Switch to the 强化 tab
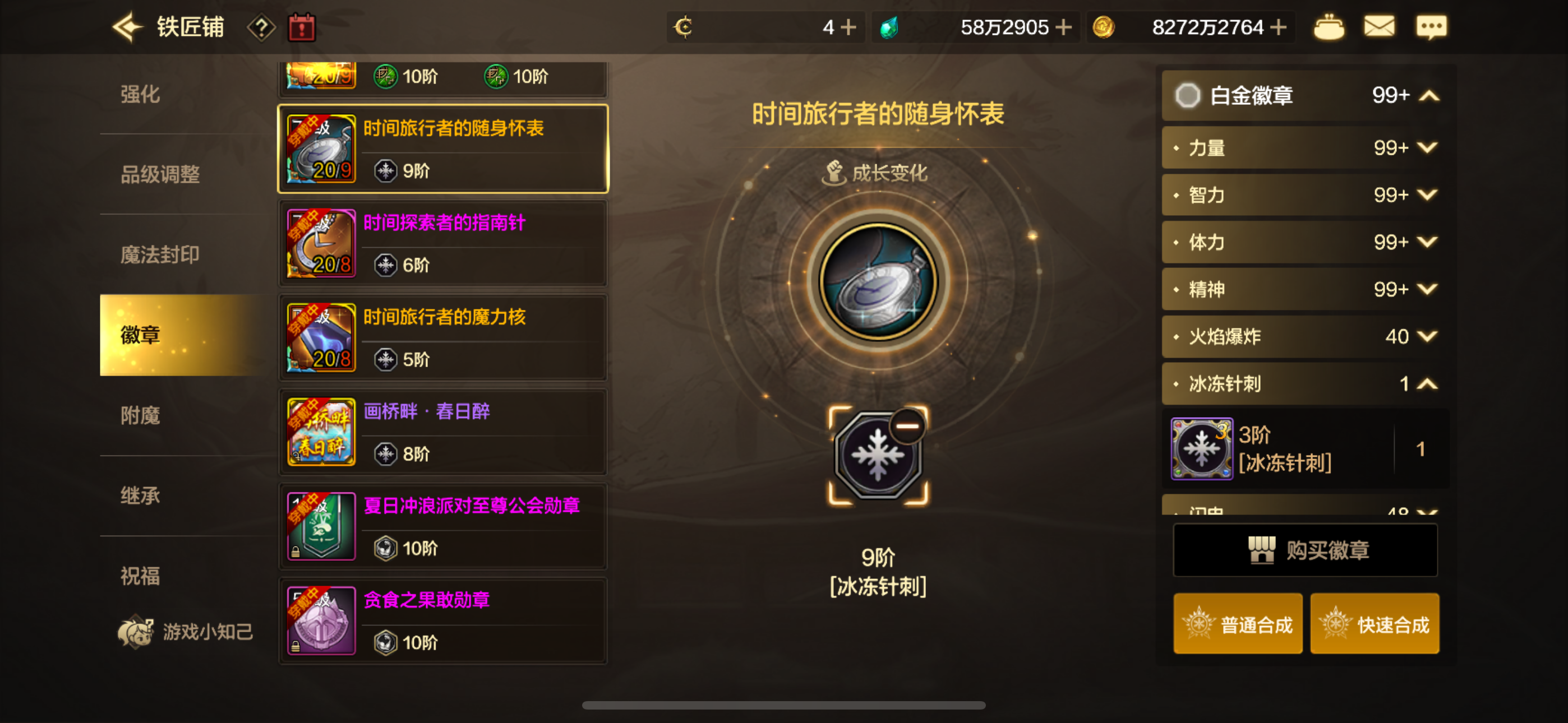1568x723 pixels. [140, 94]
